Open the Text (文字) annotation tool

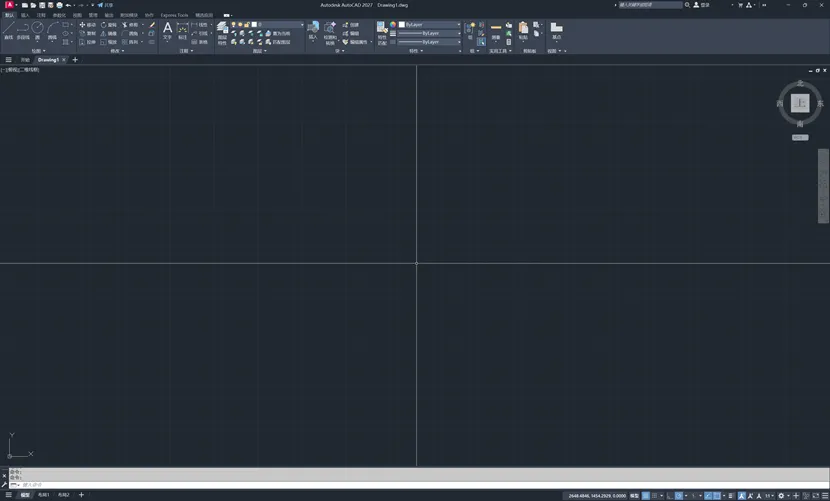(x=167, y=31)
